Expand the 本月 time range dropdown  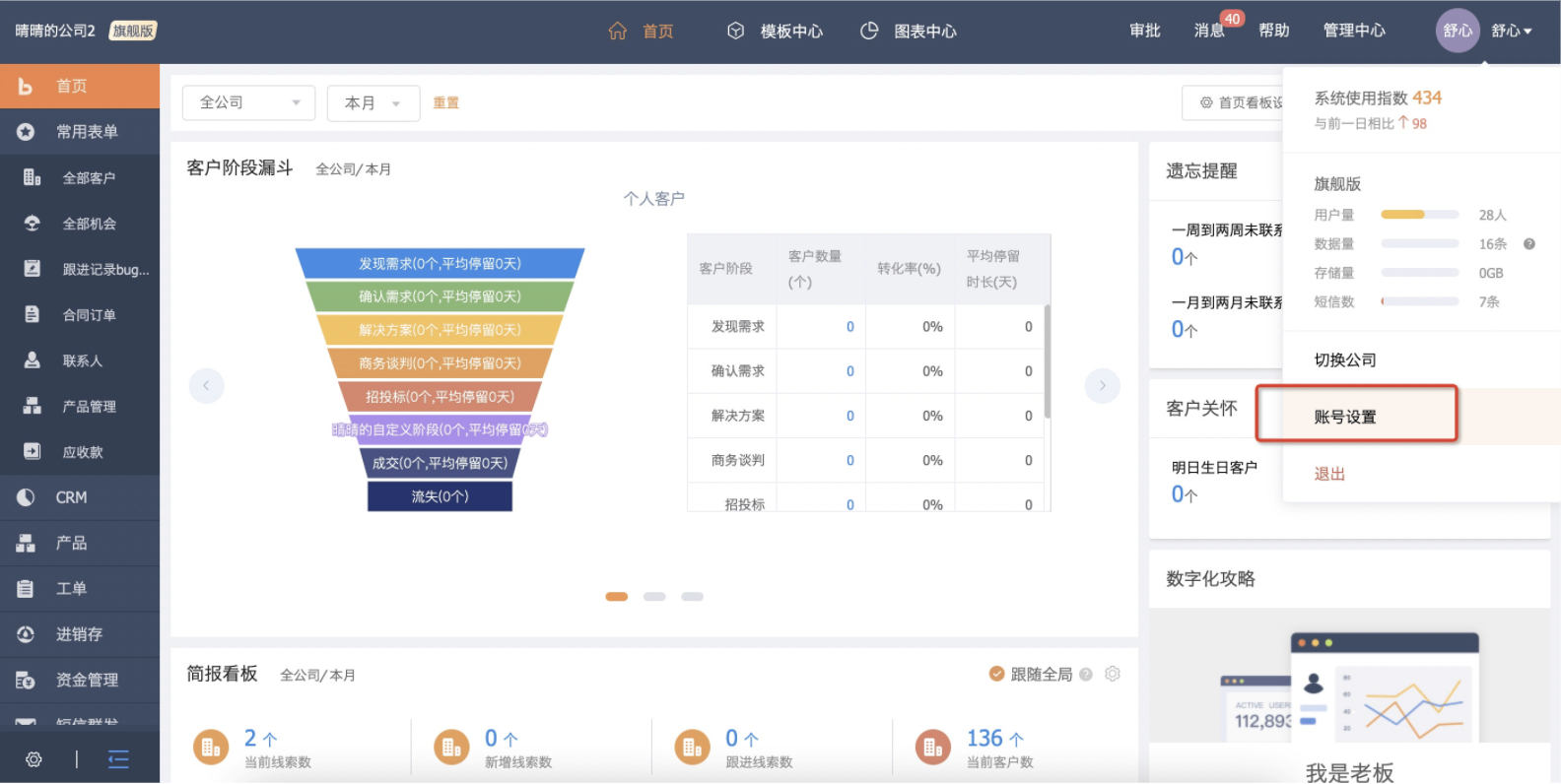(x=373, y=102)
